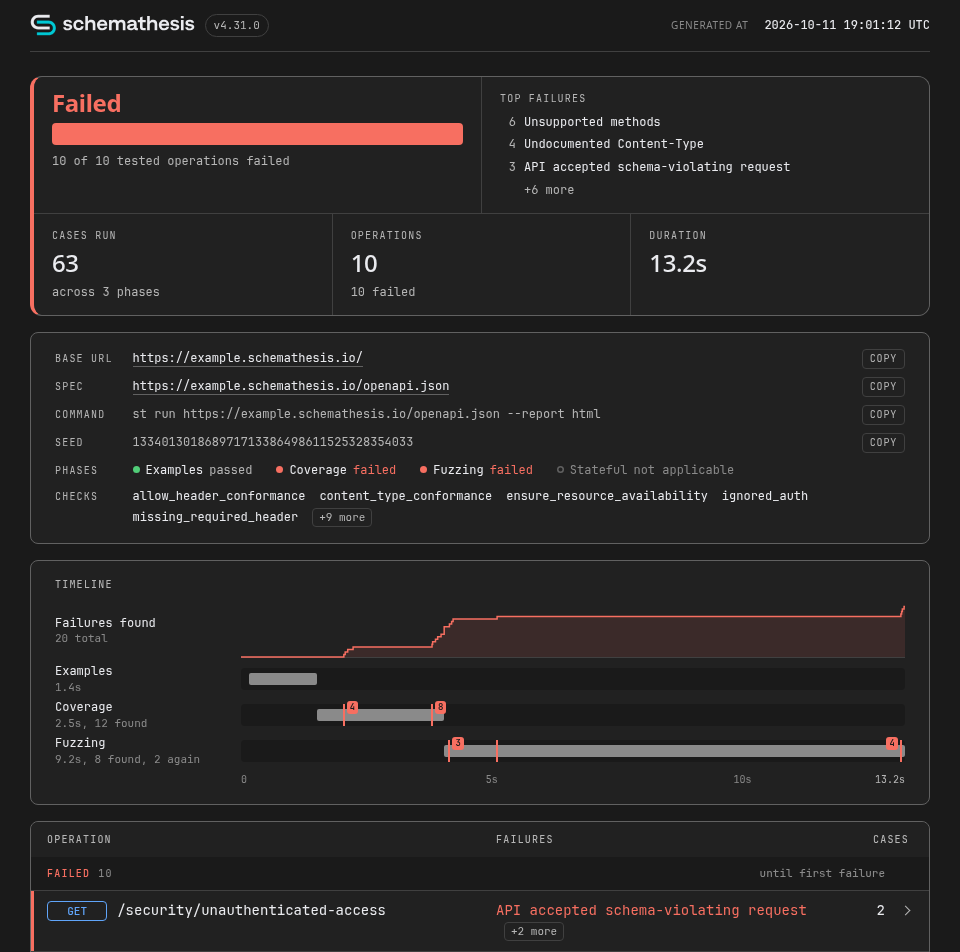The height and width of the screenshot is (952, 960).
Task: Select the Unsupported methods failure entry
Action: click(592, 122)
